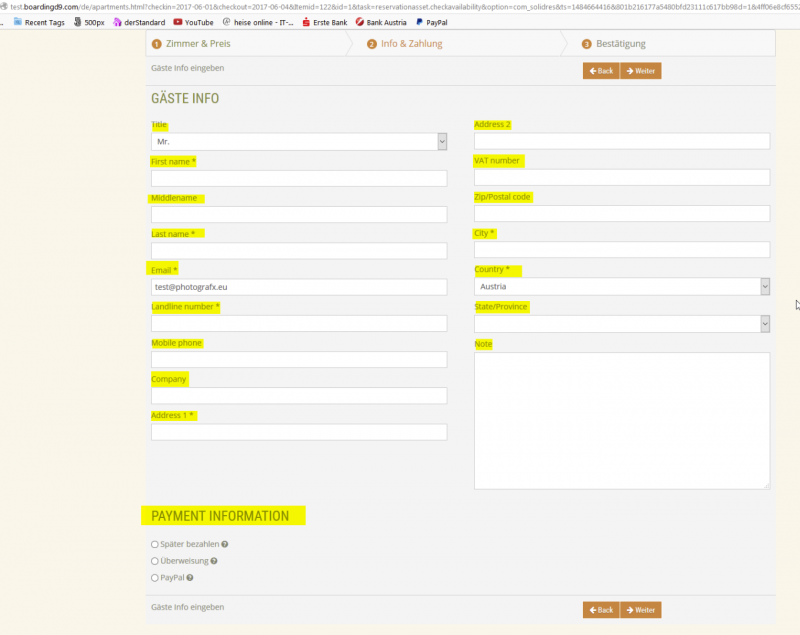
Task: Expand the Country dropdown showing Austria
Action: tap(621, 287)
